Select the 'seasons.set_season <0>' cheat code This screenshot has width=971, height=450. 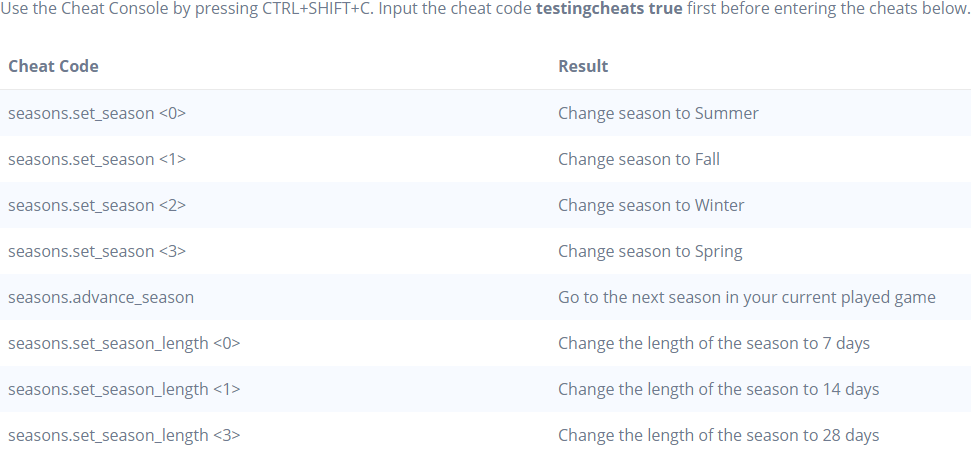click(x=97, y=113)
